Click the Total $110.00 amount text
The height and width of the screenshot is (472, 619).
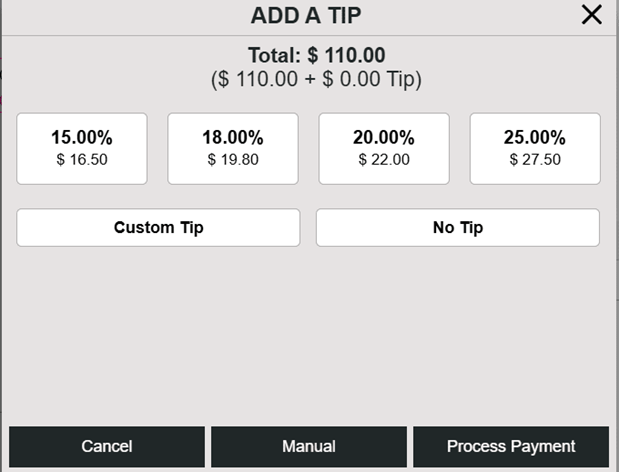pyautogui.click(x=316, y=56)
